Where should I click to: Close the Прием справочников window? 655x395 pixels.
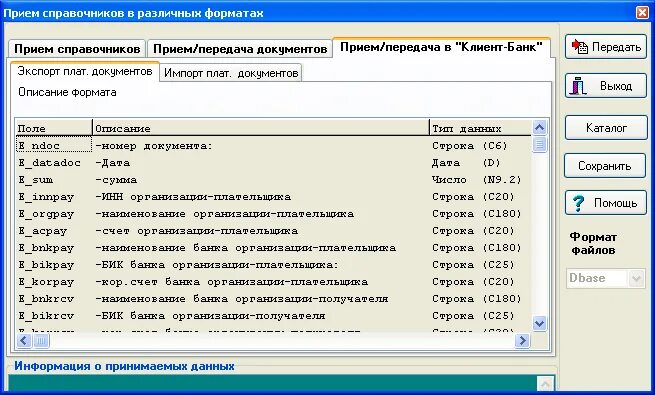pyautogui.click(x=642, y=13)
